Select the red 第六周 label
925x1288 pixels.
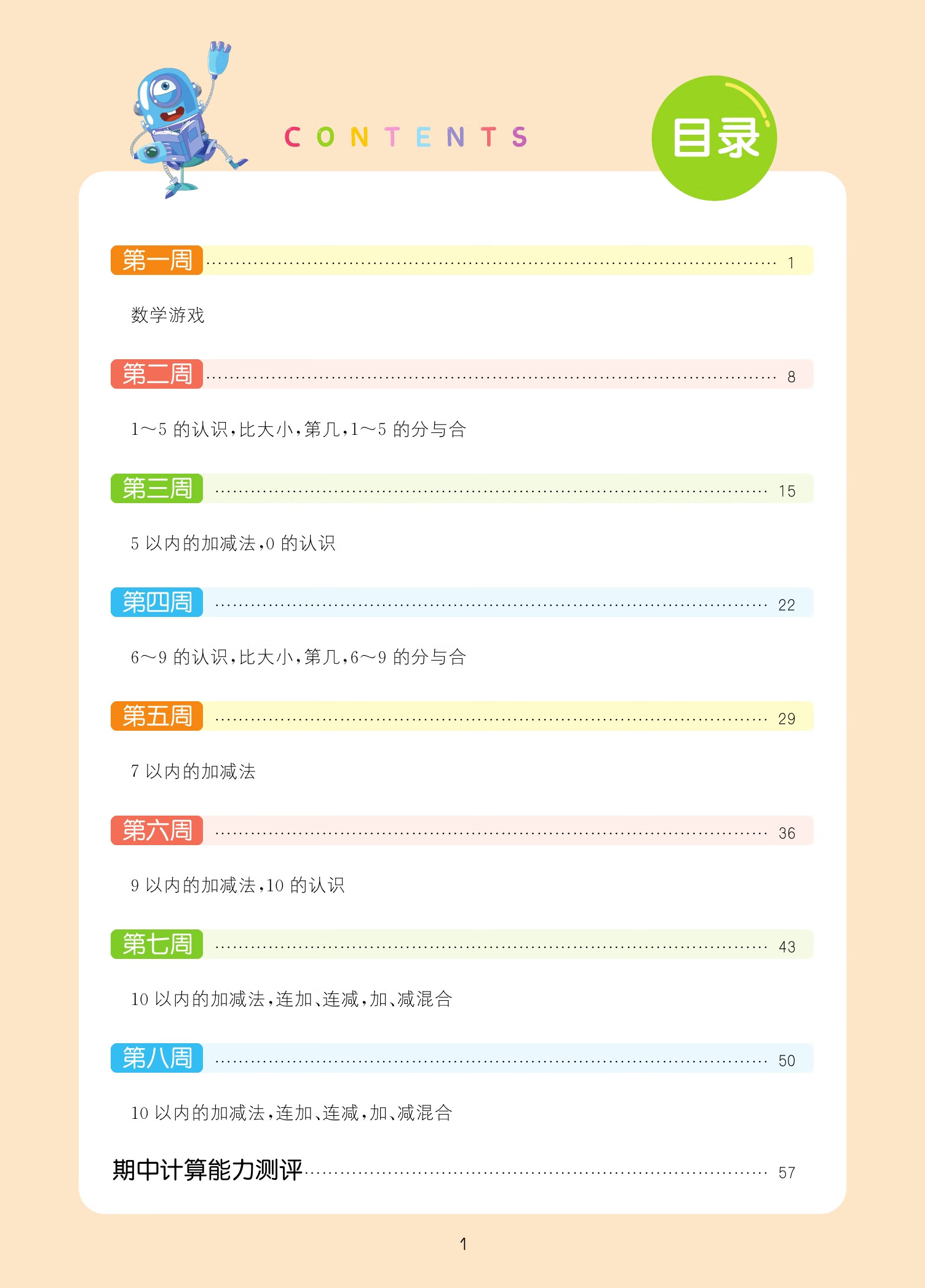pyautogui.click(x=157, y=830)
